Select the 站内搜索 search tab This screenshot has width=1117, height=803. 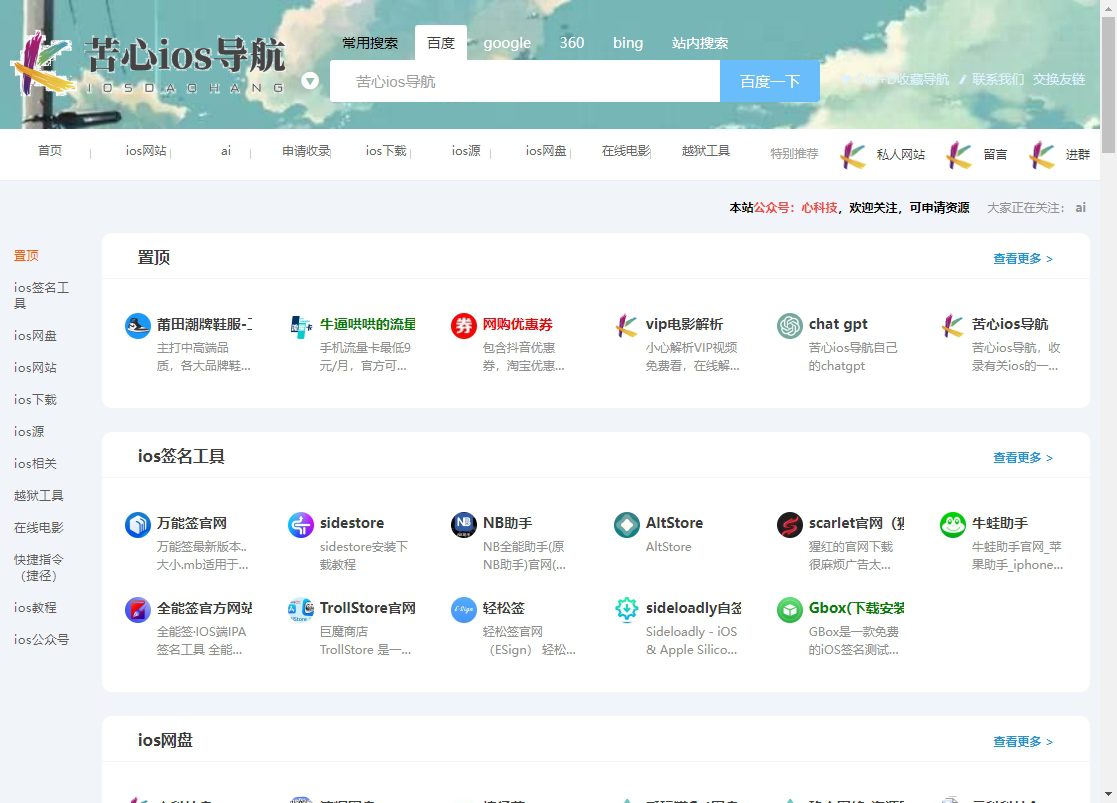click(x=700, y=43)
